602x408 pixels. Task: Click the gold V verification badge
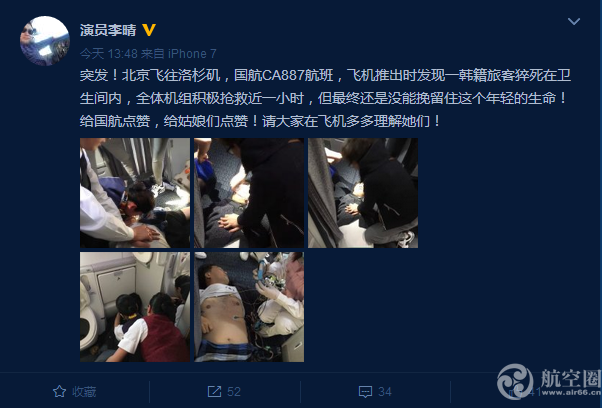pyautogui.click(x=149, y=30)
